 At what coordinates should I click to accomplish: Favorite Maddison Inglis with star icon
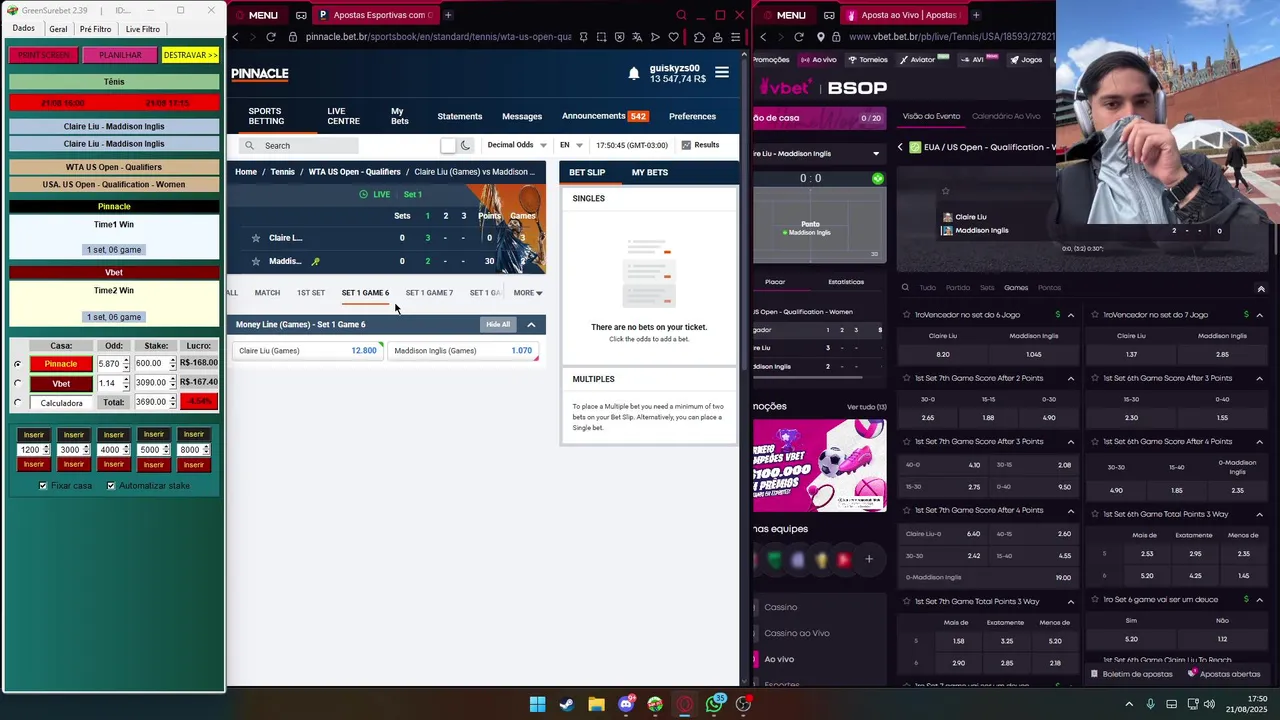pyautogui.click(x=256, y=261)
